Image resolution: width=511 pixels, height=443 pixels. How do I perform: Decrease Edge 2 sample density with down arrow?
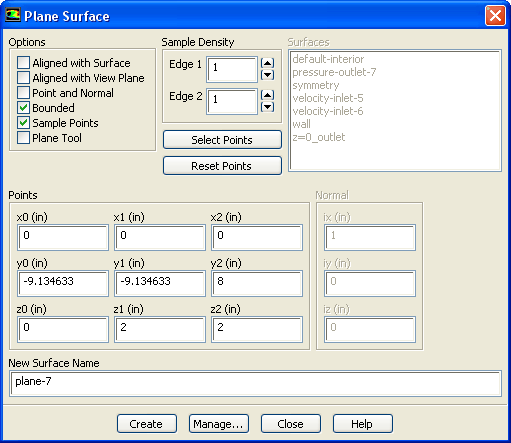click(x=267, y=107)
